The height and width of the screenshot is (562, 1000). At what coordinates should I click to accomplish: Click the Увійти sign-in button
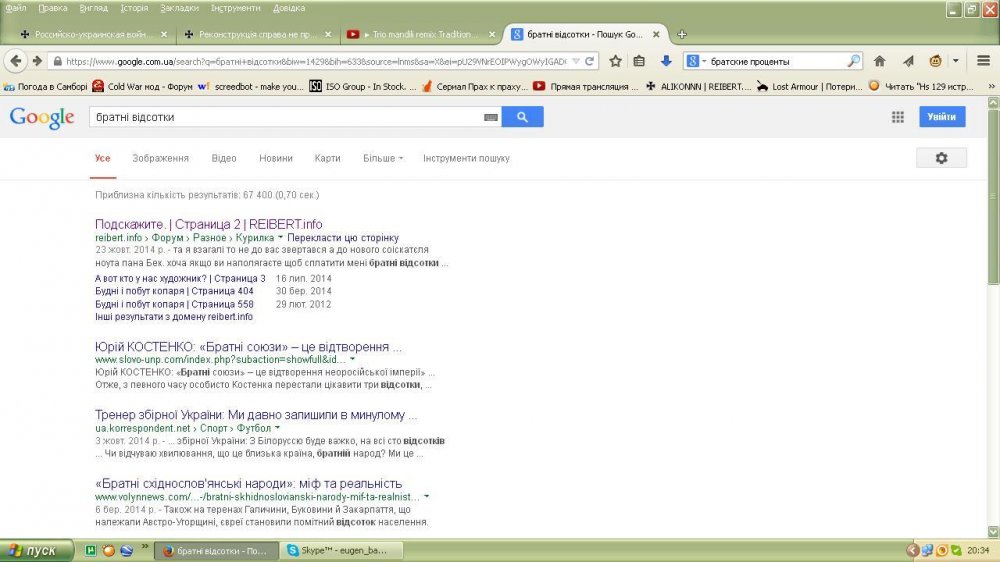[942, 117]
